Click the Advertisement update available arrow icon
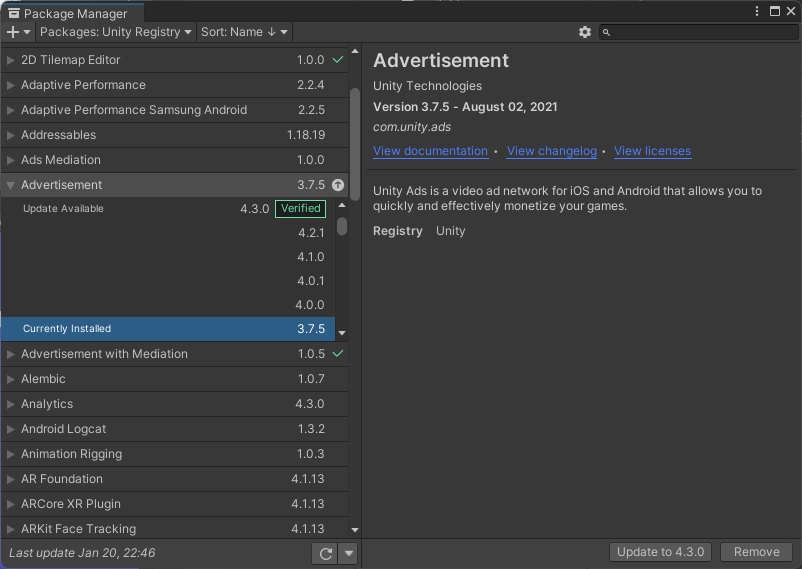This screenshot has width=802, height=569. click(x=338, y=185)
